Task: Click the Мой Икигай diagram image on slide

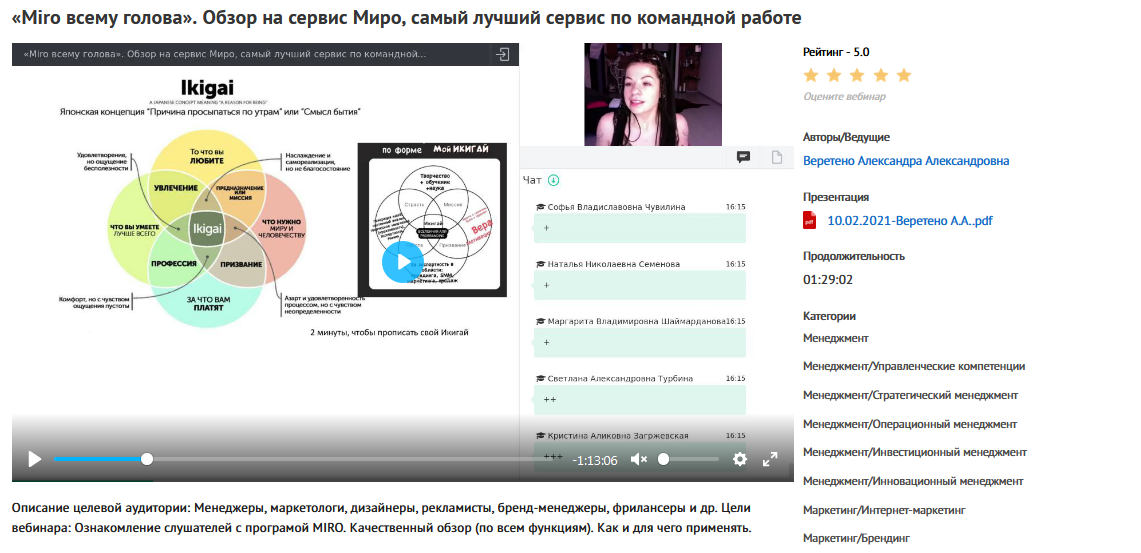Action: [432, 220]
